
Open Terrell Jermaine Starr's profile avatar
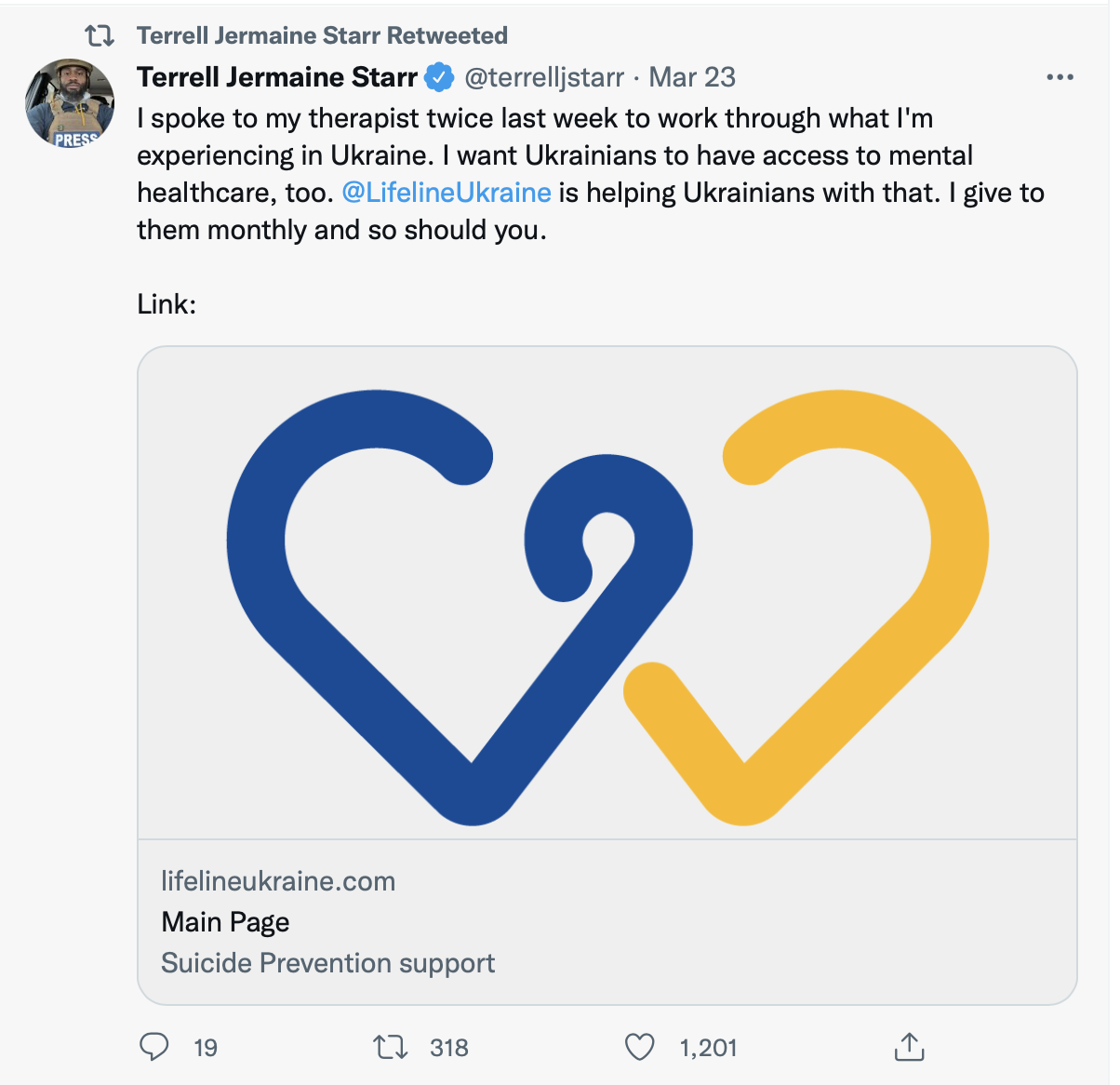[x=70, y=103]
